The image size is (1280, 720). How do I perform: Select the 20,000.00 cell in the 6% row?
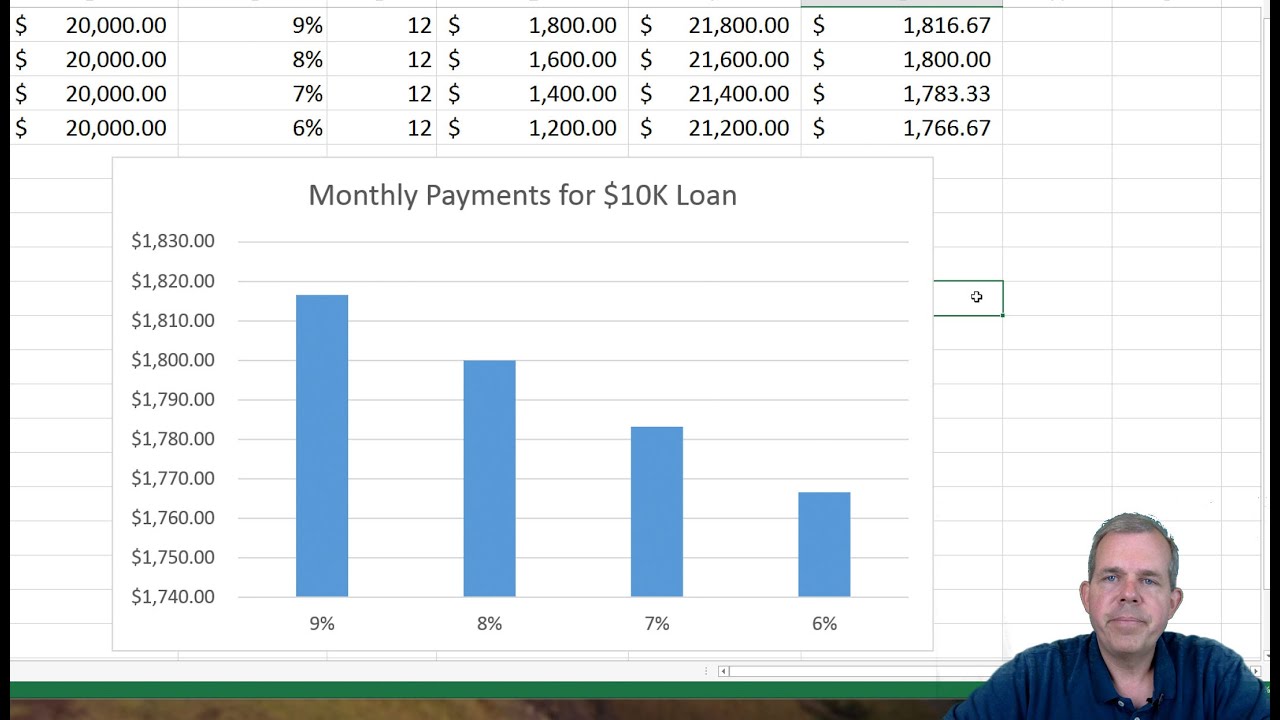tap(94, 127)
